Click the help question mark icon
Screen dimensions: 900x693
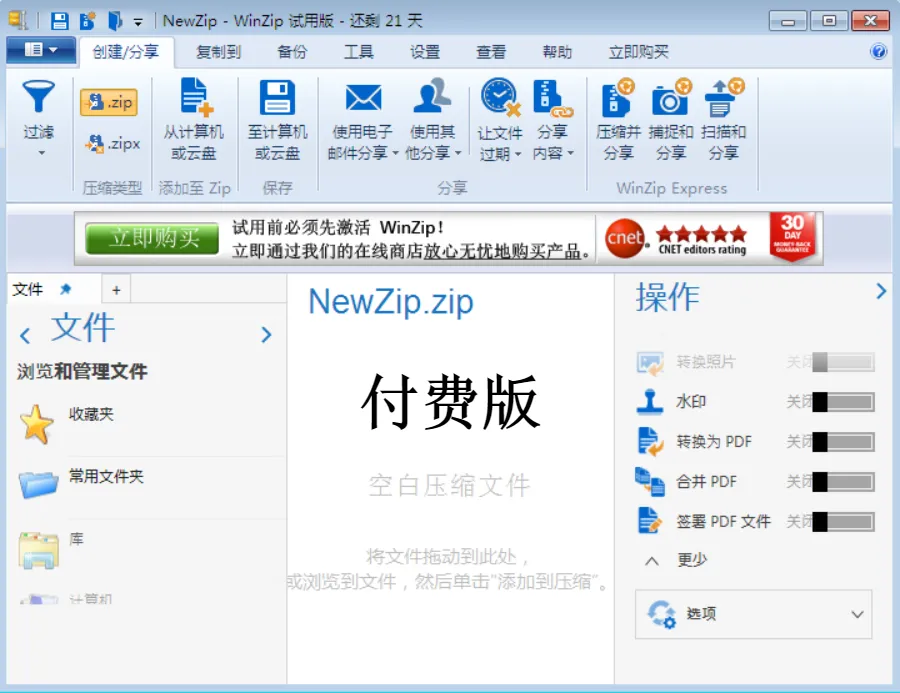click(878, 52)
